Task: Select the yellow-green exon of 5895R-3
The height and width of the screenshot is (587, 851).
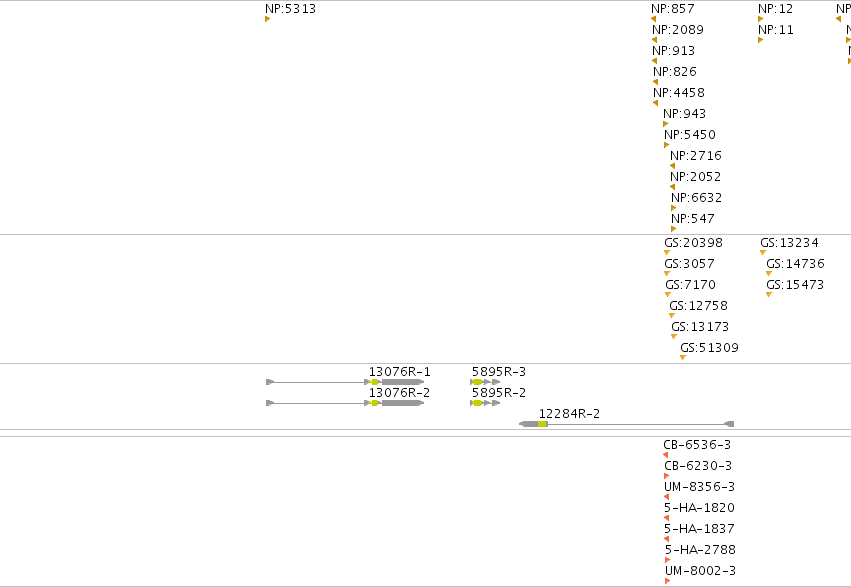Action: (478, 382)
